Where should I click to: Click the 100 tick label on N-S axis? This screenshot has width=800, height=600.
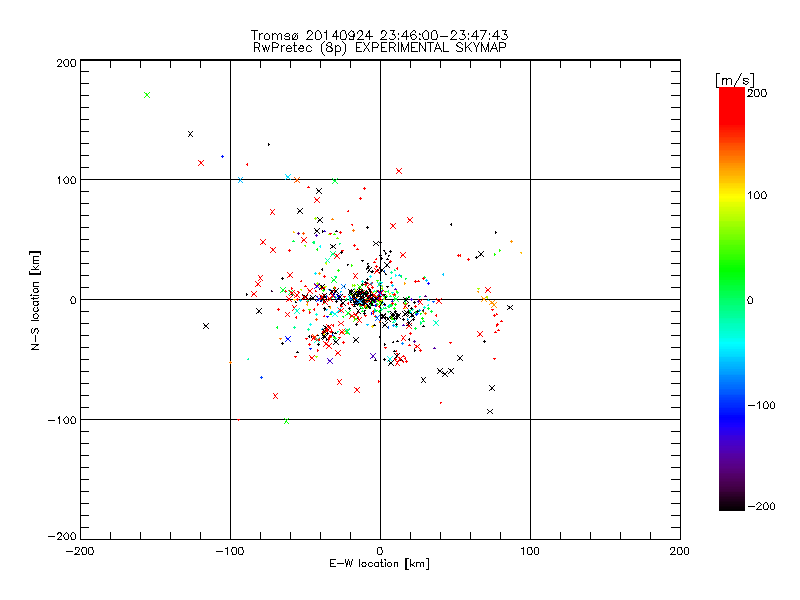point(66,180)
